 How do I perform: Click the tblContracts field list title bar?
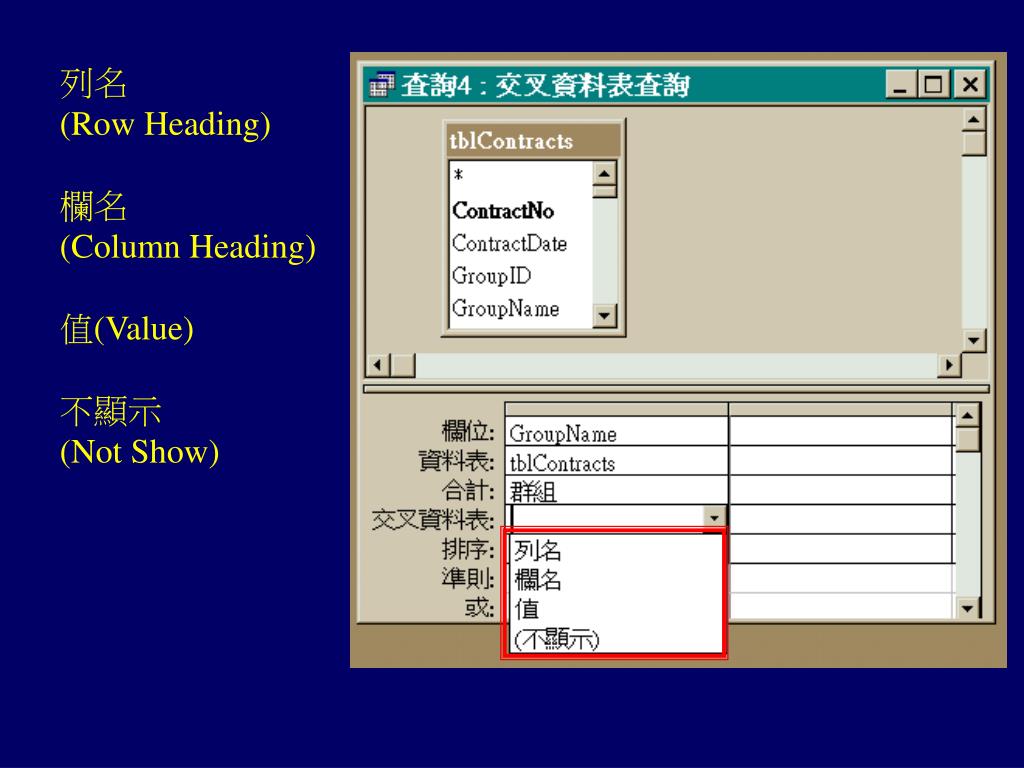click(x=533, y=141)
